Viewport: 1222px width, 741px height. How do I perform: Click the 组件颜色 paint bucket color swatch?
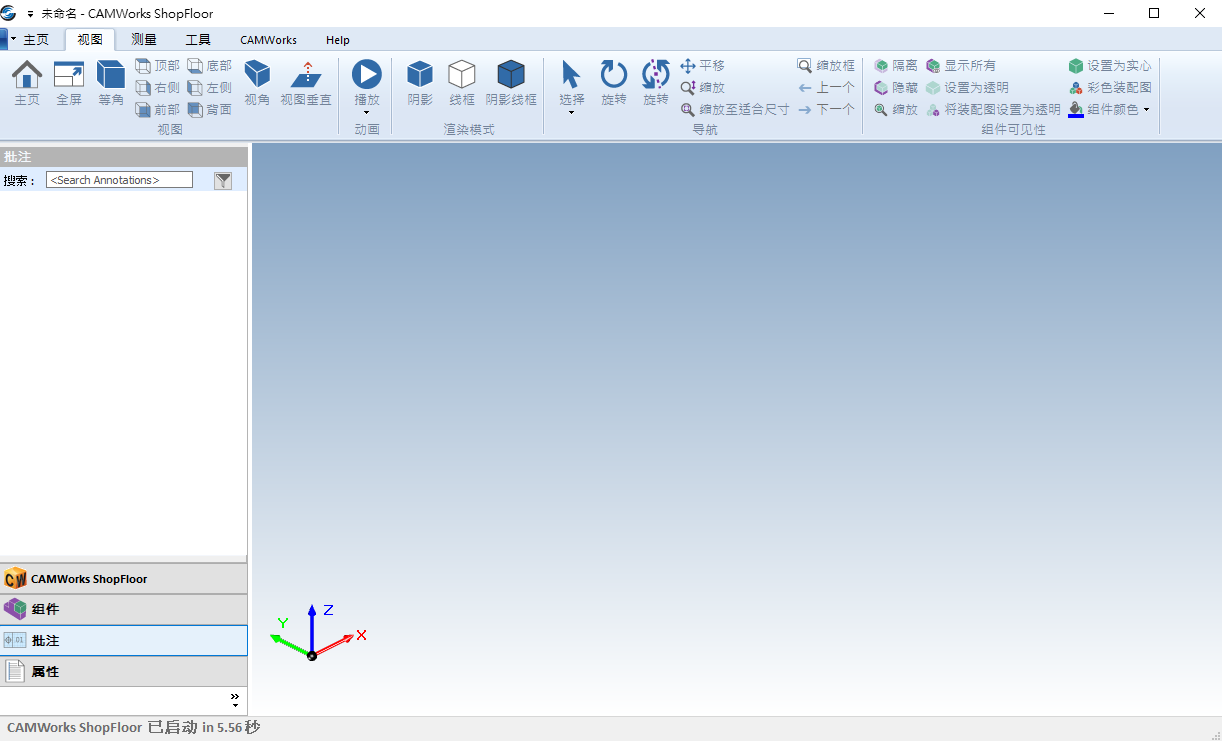[1076, 109]
